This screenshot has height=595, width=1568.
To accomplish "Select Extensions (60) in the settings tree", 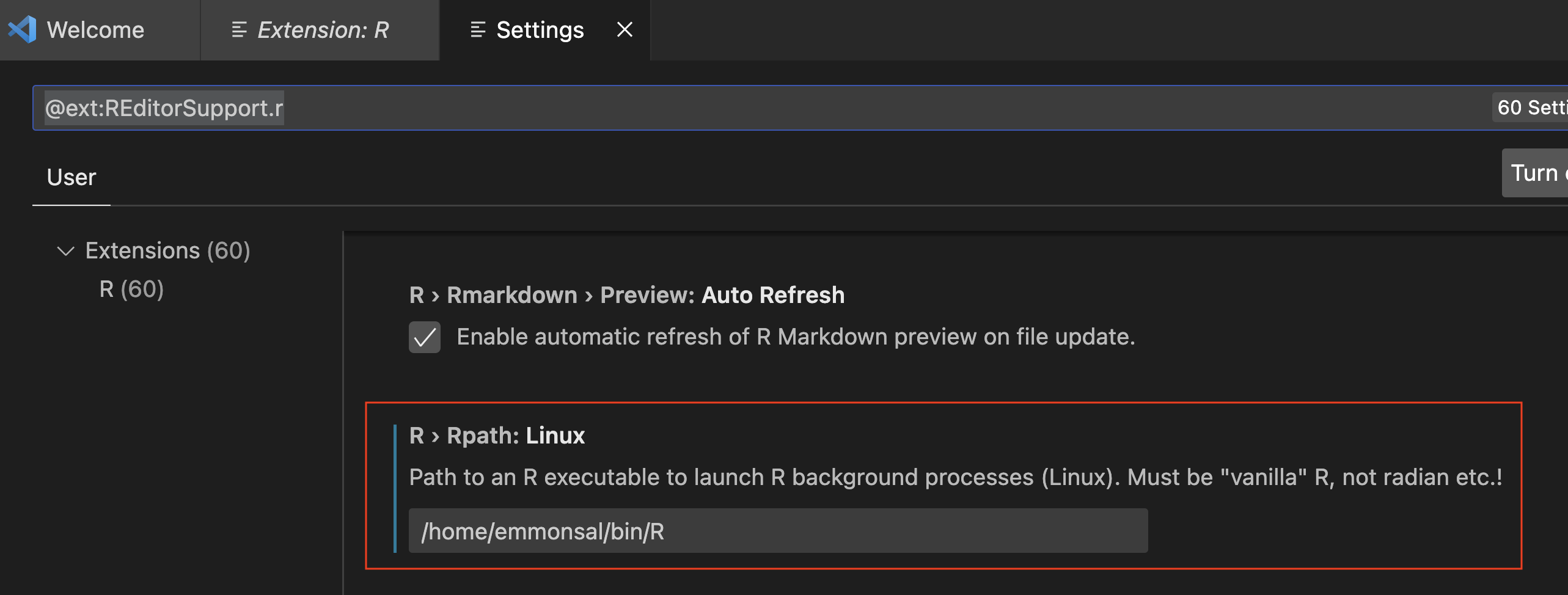I will pyautogui.click(x=167, y=251).
